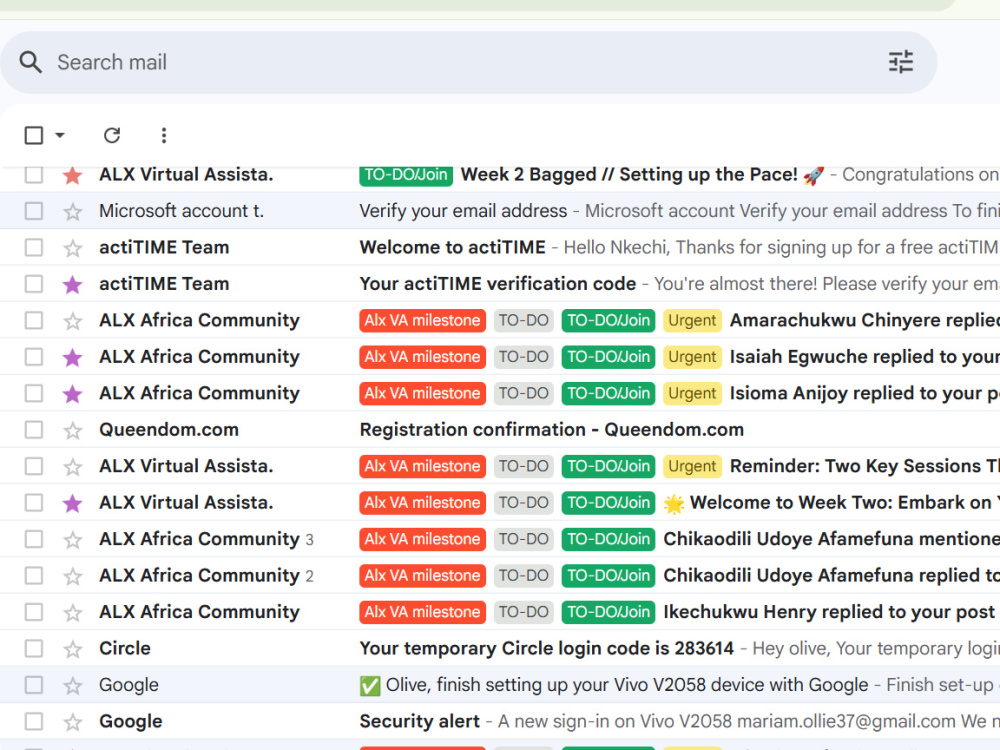Tick the select-all checkbox in toolbar
The height and width of the screenshot is (750, 1000).
(x=34, y=135)
